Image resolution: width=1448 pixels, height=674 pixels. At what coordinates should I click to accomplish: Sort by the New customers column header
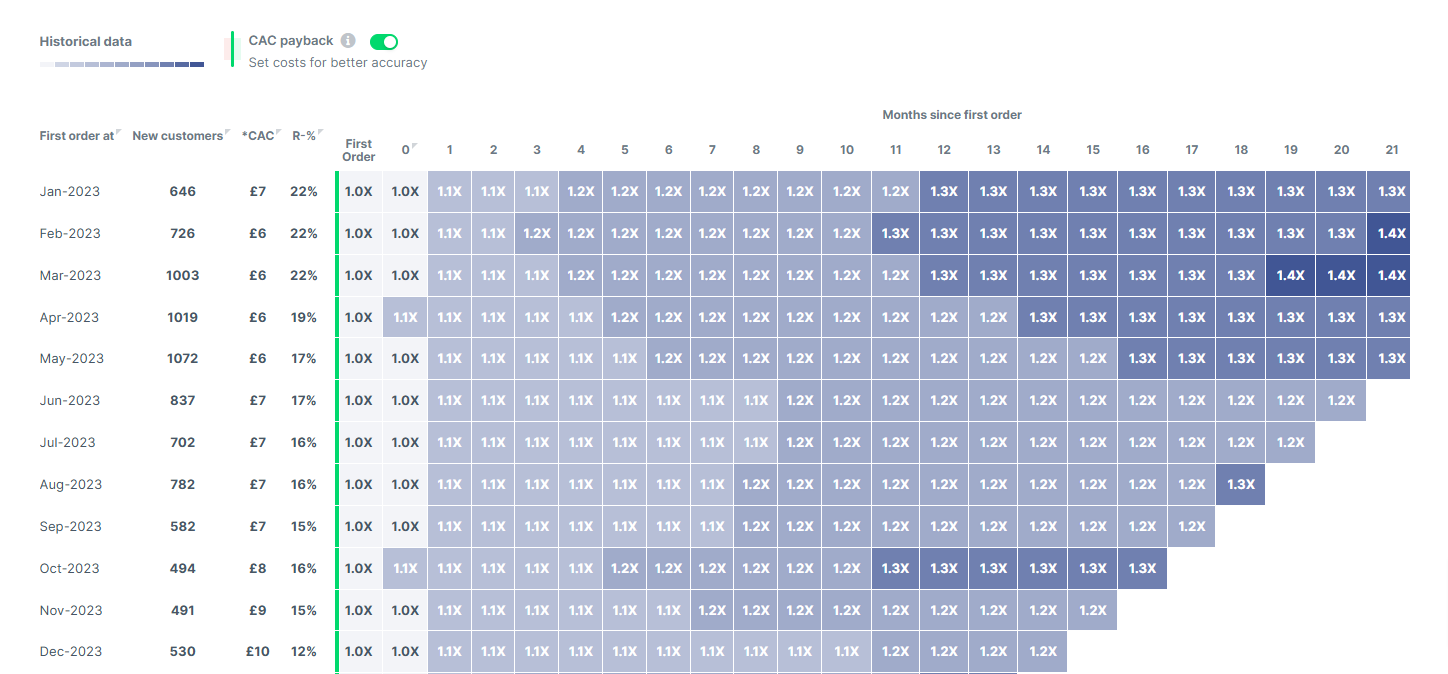177,136
